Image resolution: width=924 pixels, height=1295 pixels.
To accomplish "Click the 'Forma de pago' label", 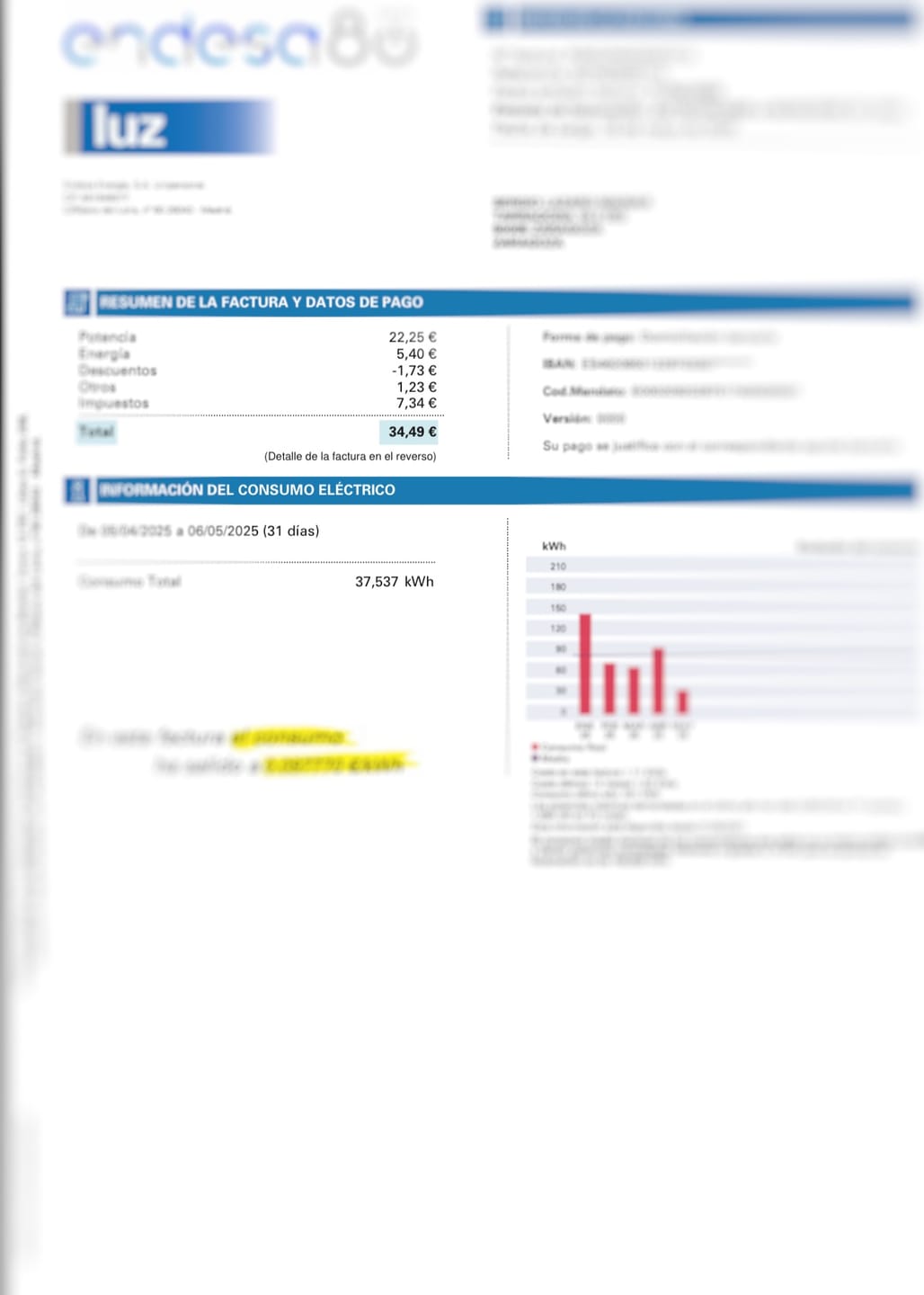I will (589, 337).
